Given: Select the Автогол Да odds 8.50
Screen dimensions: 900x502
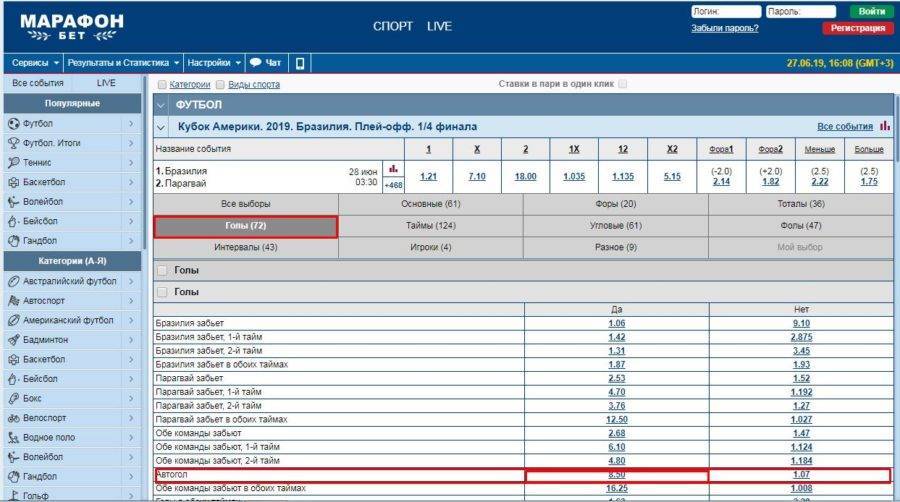Looking at the screenshot, I should click(x=616, y=476).
